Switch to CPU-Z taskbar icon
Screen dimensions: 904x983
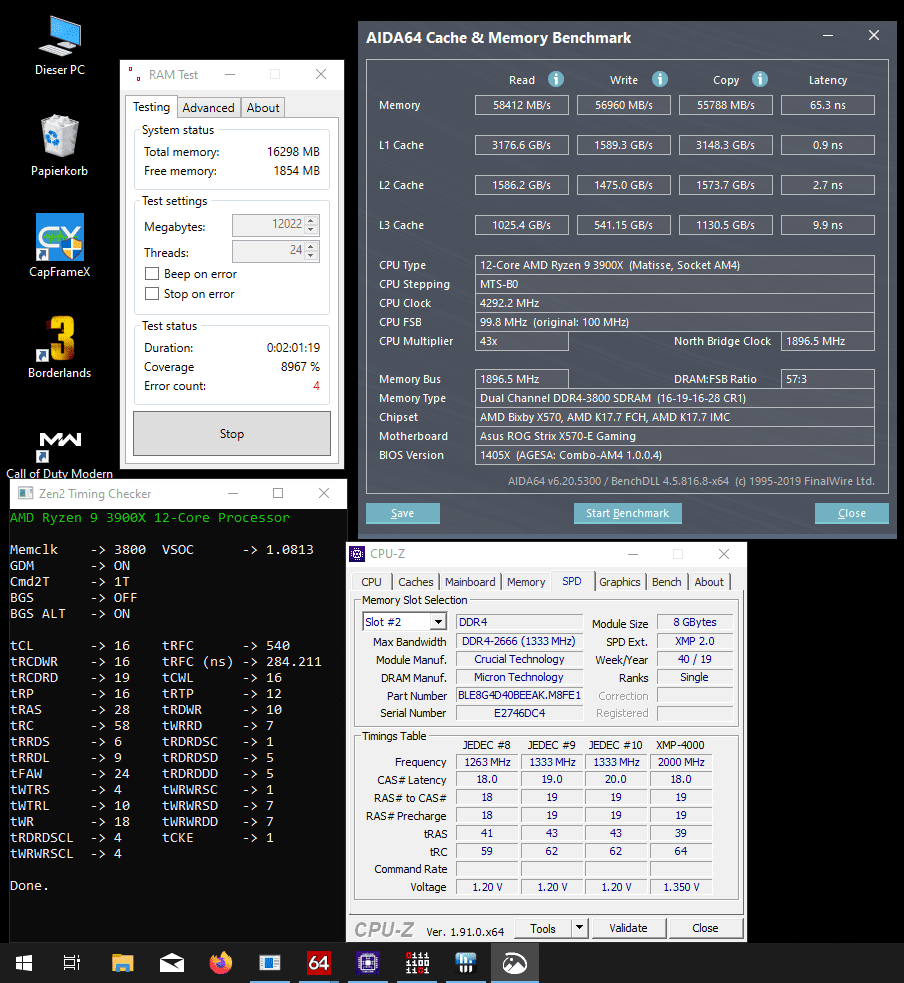(367, 963)
